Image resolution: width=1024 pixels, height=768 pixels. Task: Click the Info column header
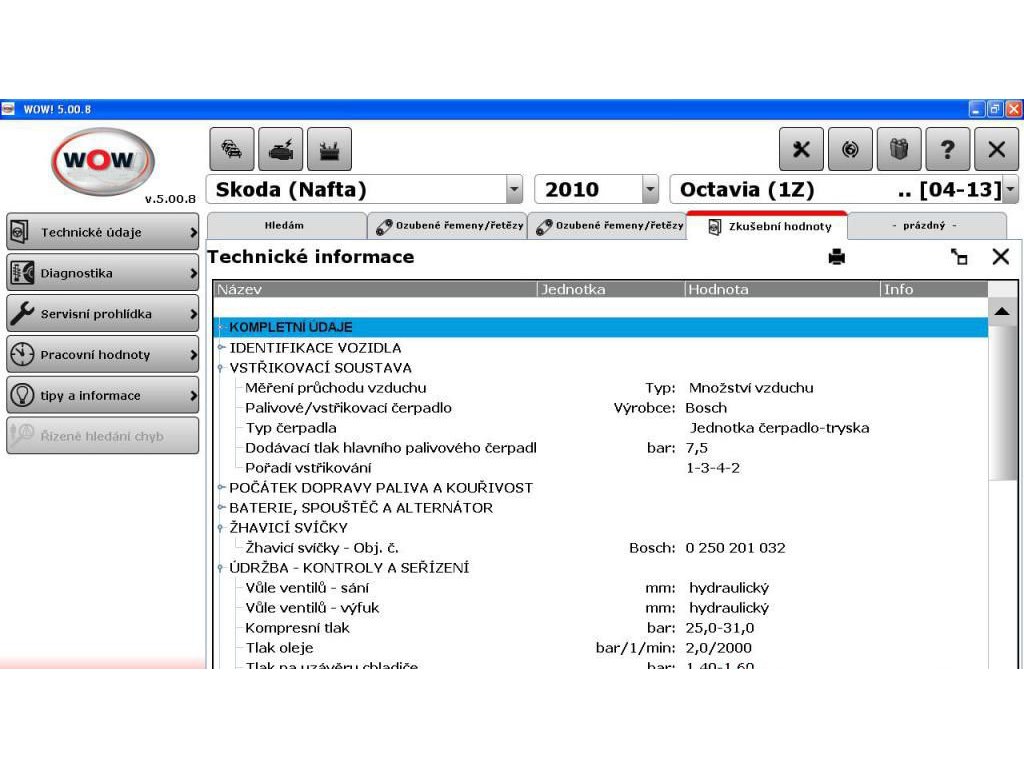pos(934,289)
